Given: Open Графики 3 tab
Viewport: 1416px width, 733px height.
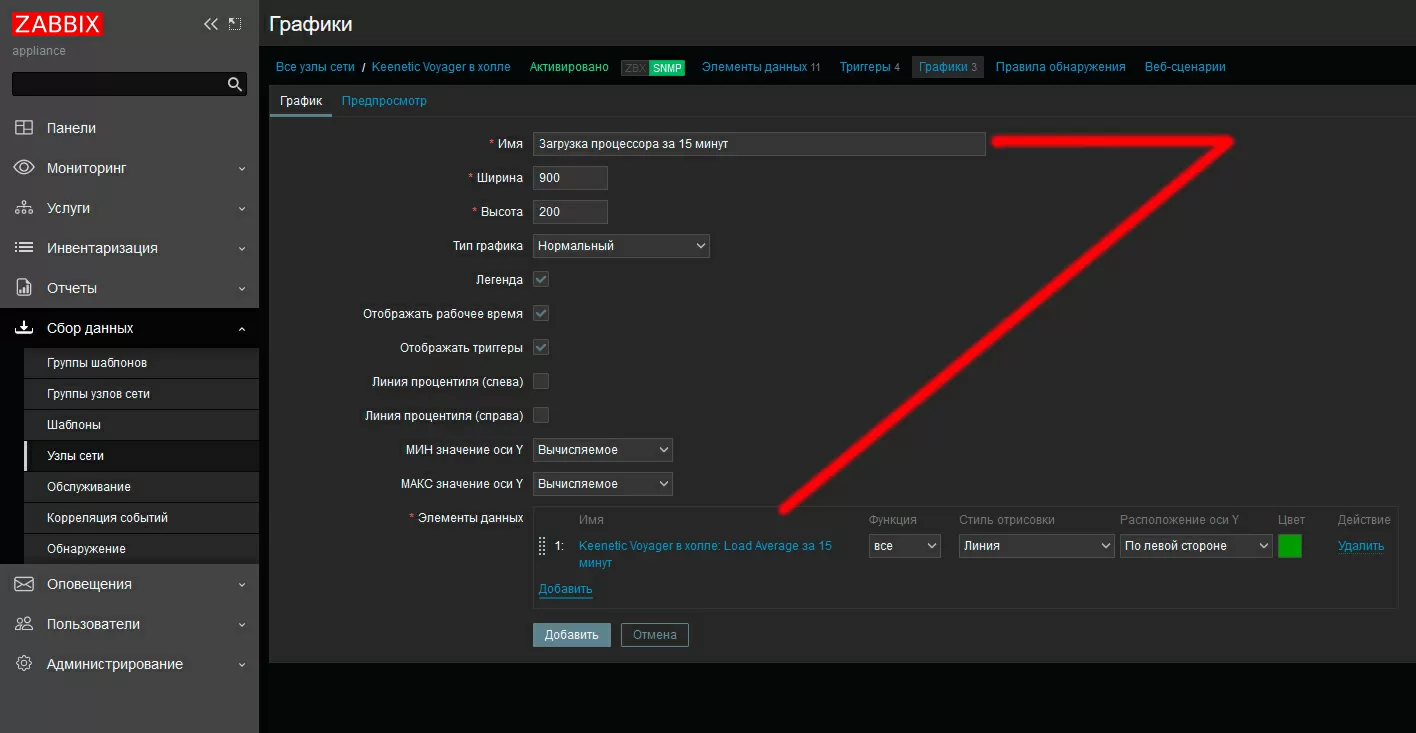Looking at the screenshot, I should [948, 67].
